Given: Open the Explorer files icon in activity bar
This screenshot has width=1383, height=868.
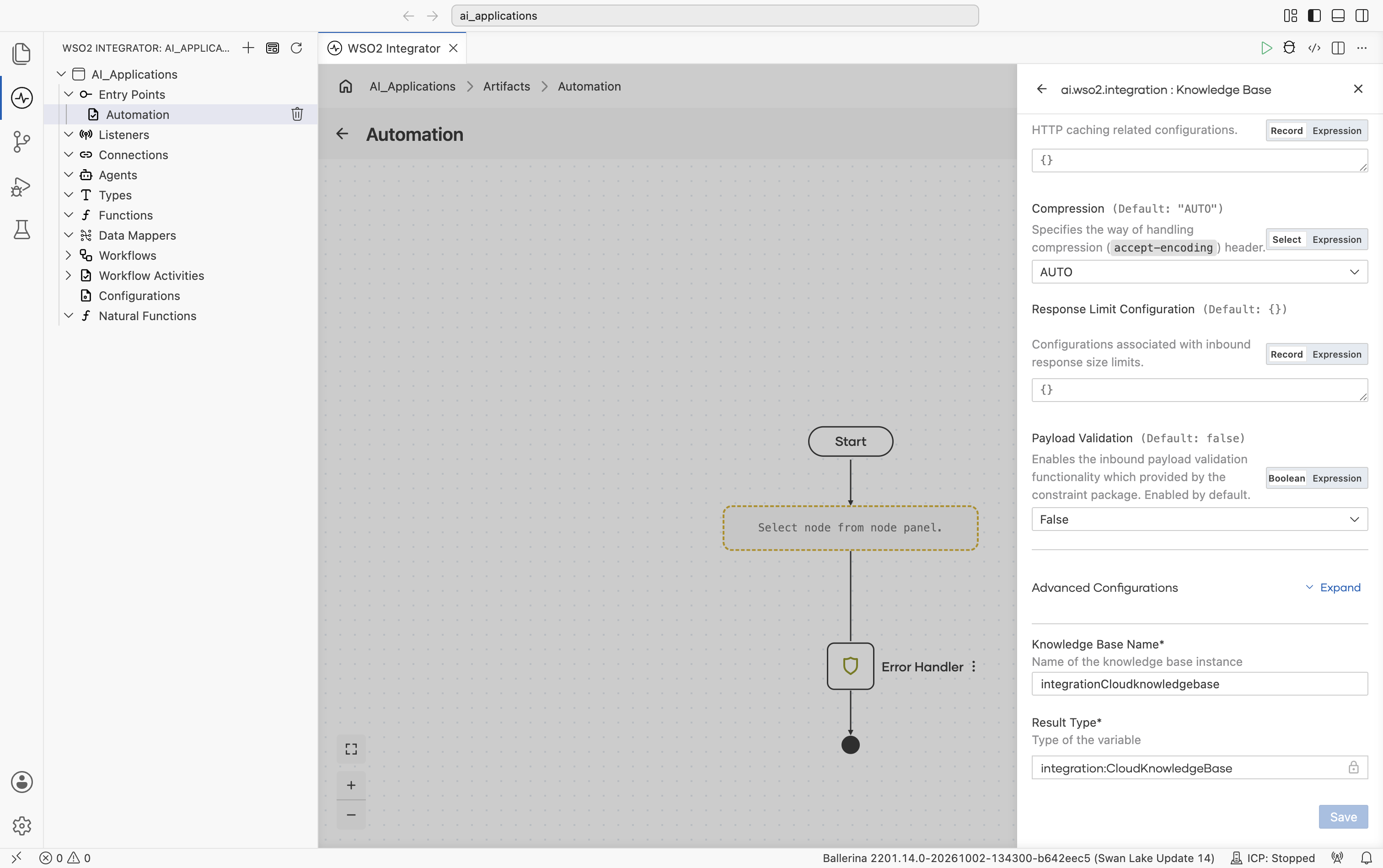Looking at the screenshot, I should tap(22, 54).
